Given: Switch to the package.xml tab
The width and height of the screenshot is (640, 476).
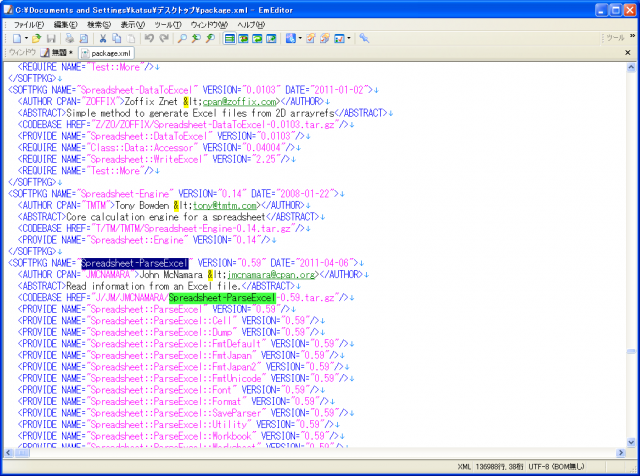Looking at the screenshot, I should pos(106,53).
